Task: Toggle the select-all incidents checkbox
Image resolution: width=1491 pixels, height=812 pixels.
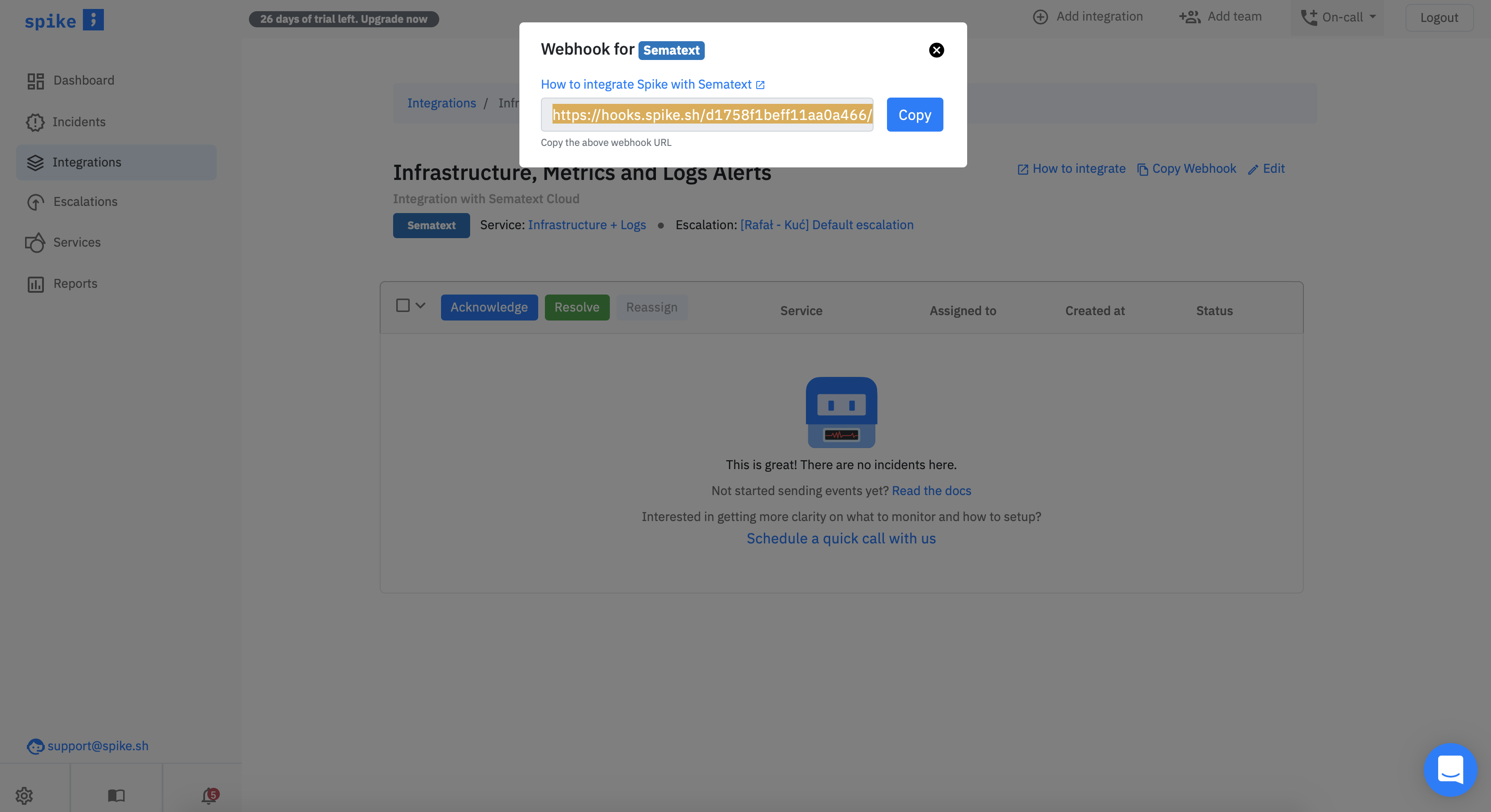Action: 403,305
